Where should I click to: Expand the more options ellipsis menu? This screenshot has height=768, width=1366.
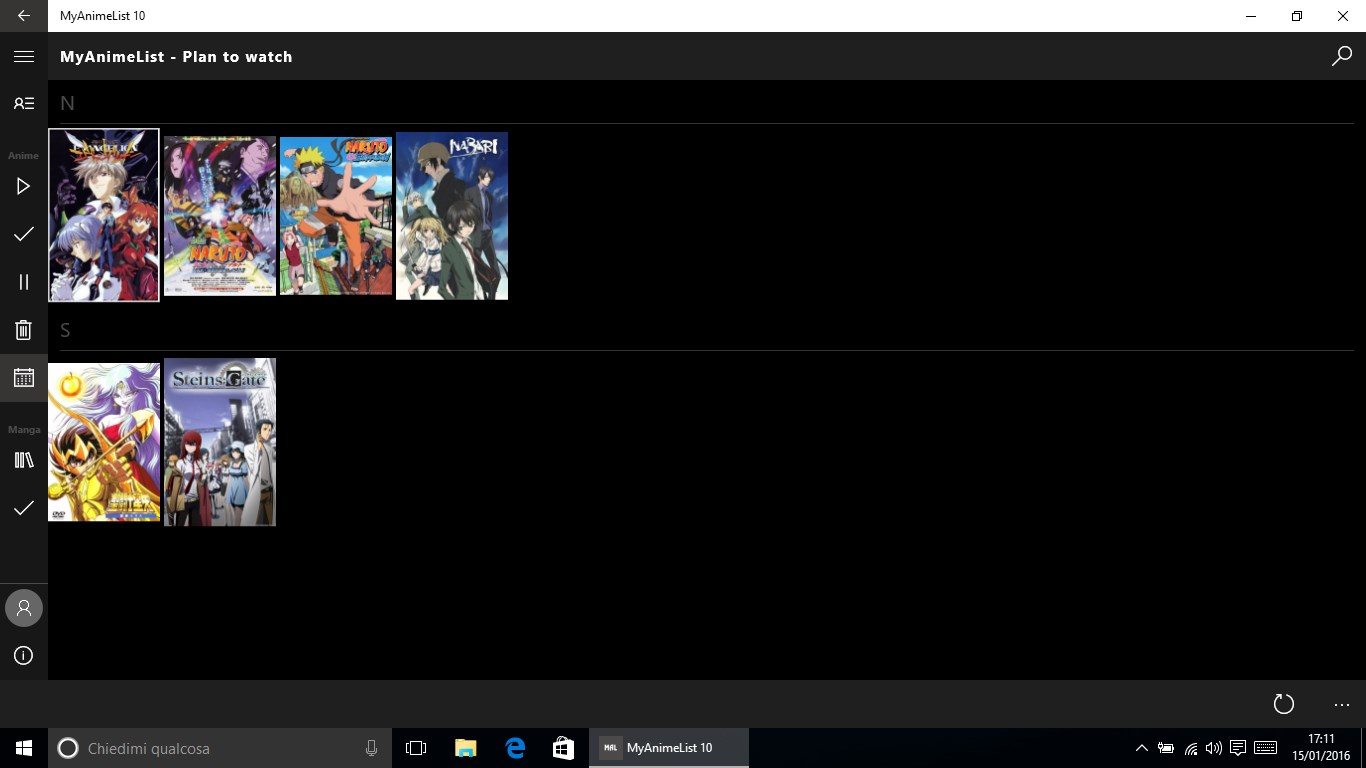[1342, 704]
